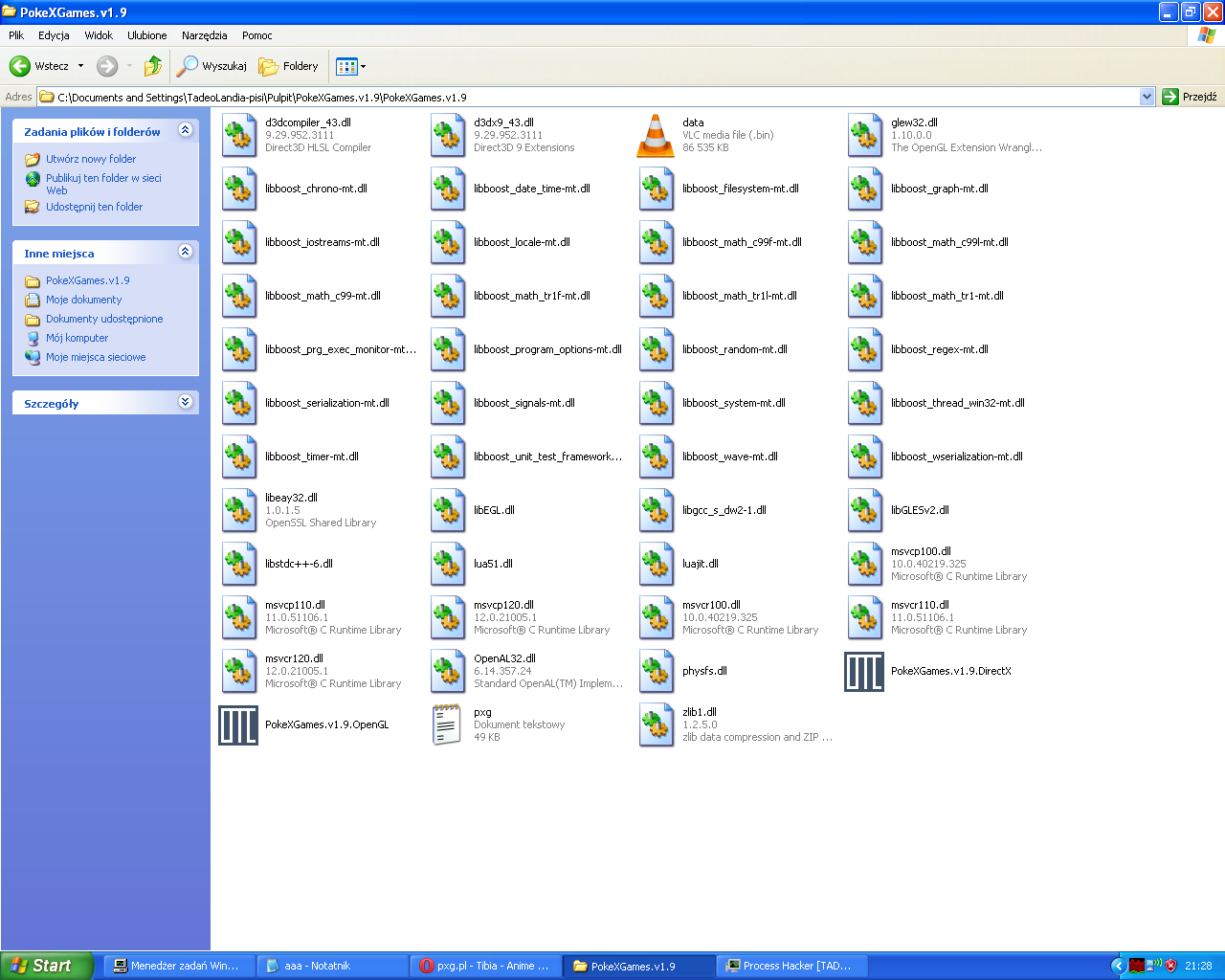Open Moje miejsca sieciowe link
Image resolution: width=1225 pixels, height=980 pixels.
tap(96, 357)
